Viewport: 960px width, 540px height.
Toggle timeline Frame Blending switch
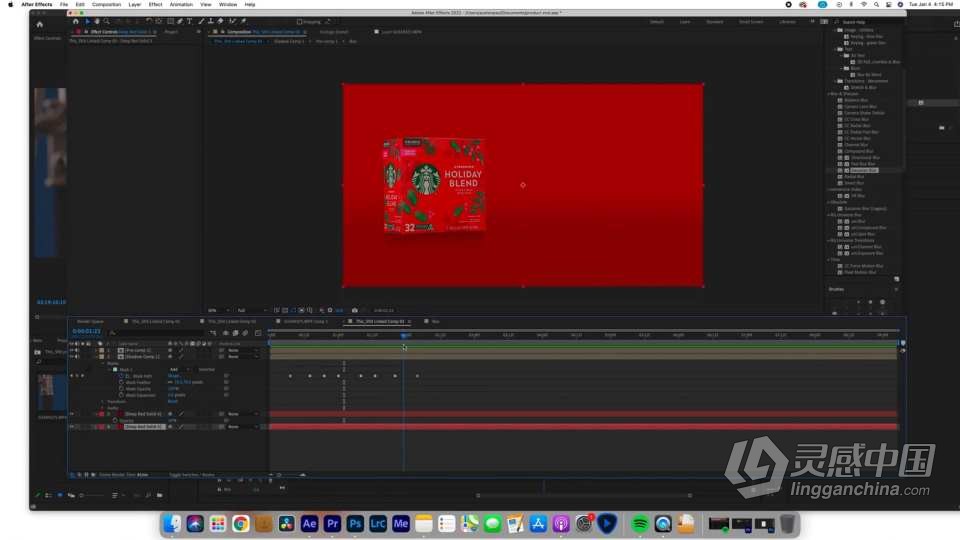[236, 333]
